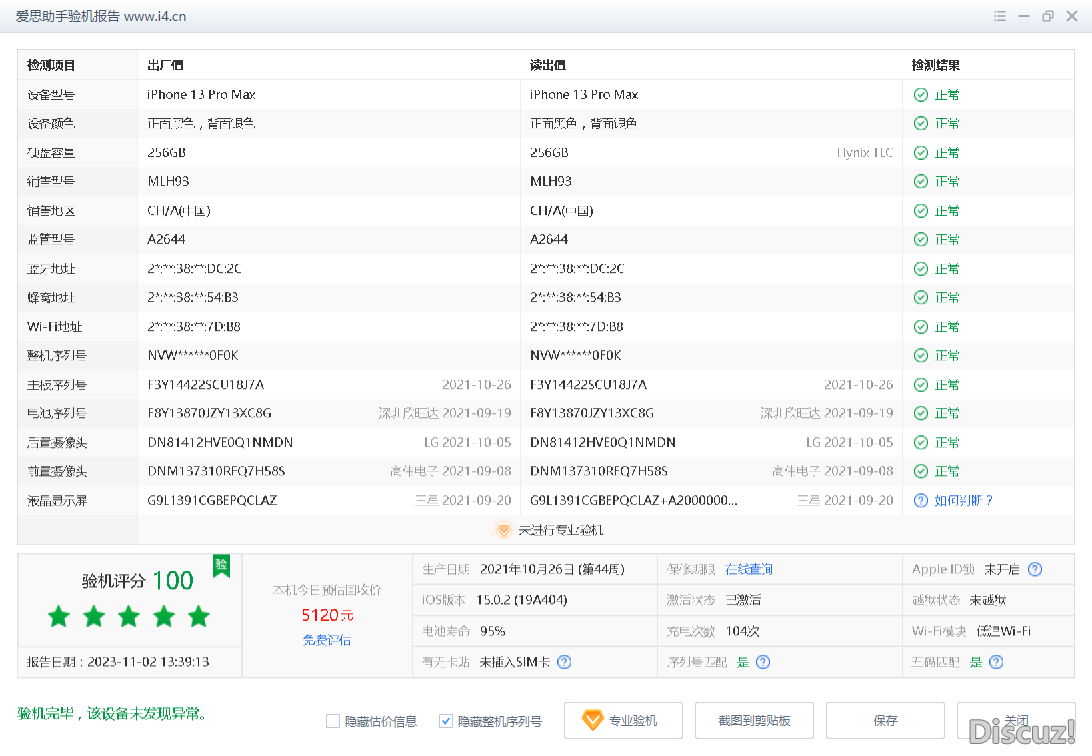Select the 读出值 column header
The image size is (1092, 756).
tap(547, 65)
